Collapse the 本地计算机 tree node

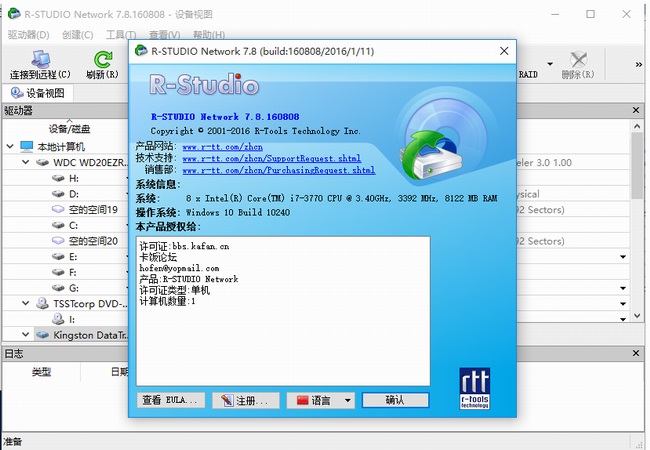click(10, 146)
